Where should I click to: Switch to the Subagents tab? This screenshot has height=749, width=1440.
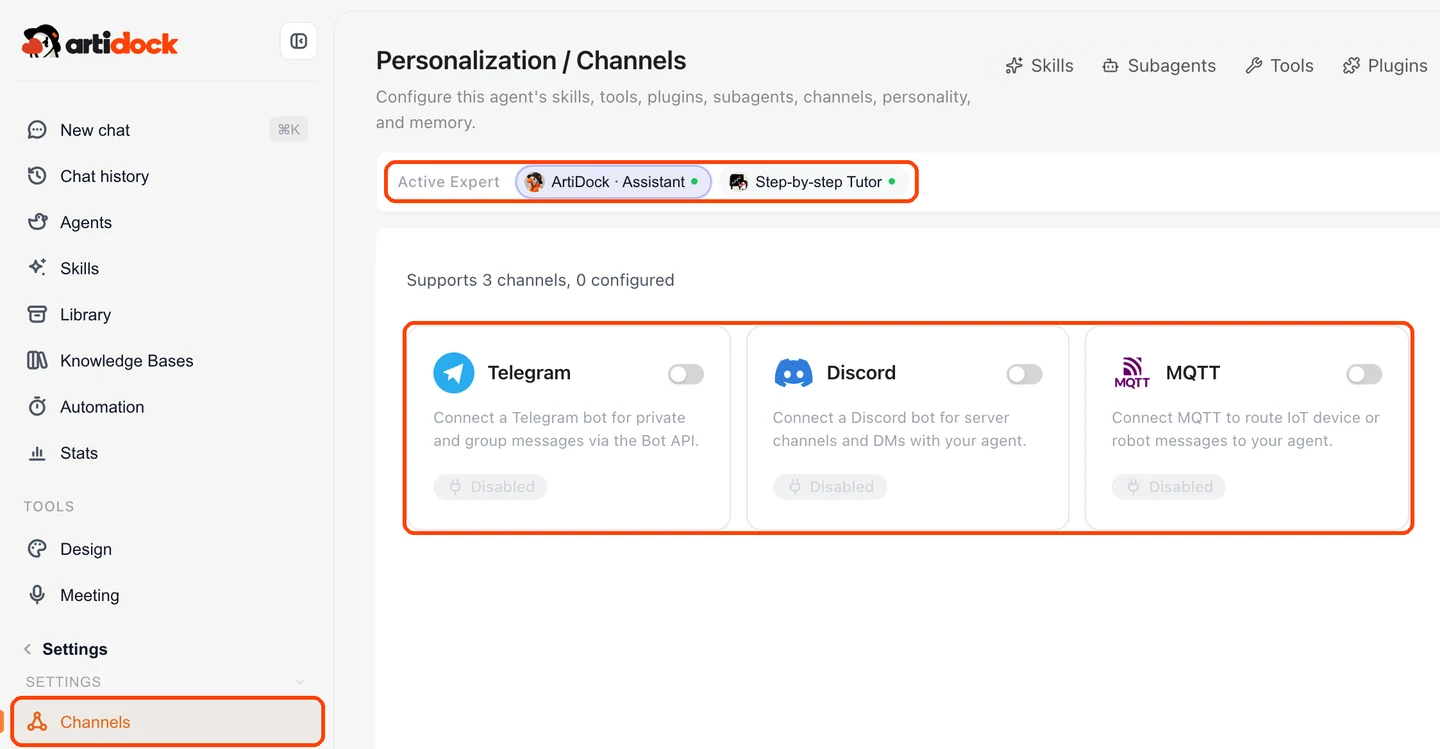point(1158,66)
